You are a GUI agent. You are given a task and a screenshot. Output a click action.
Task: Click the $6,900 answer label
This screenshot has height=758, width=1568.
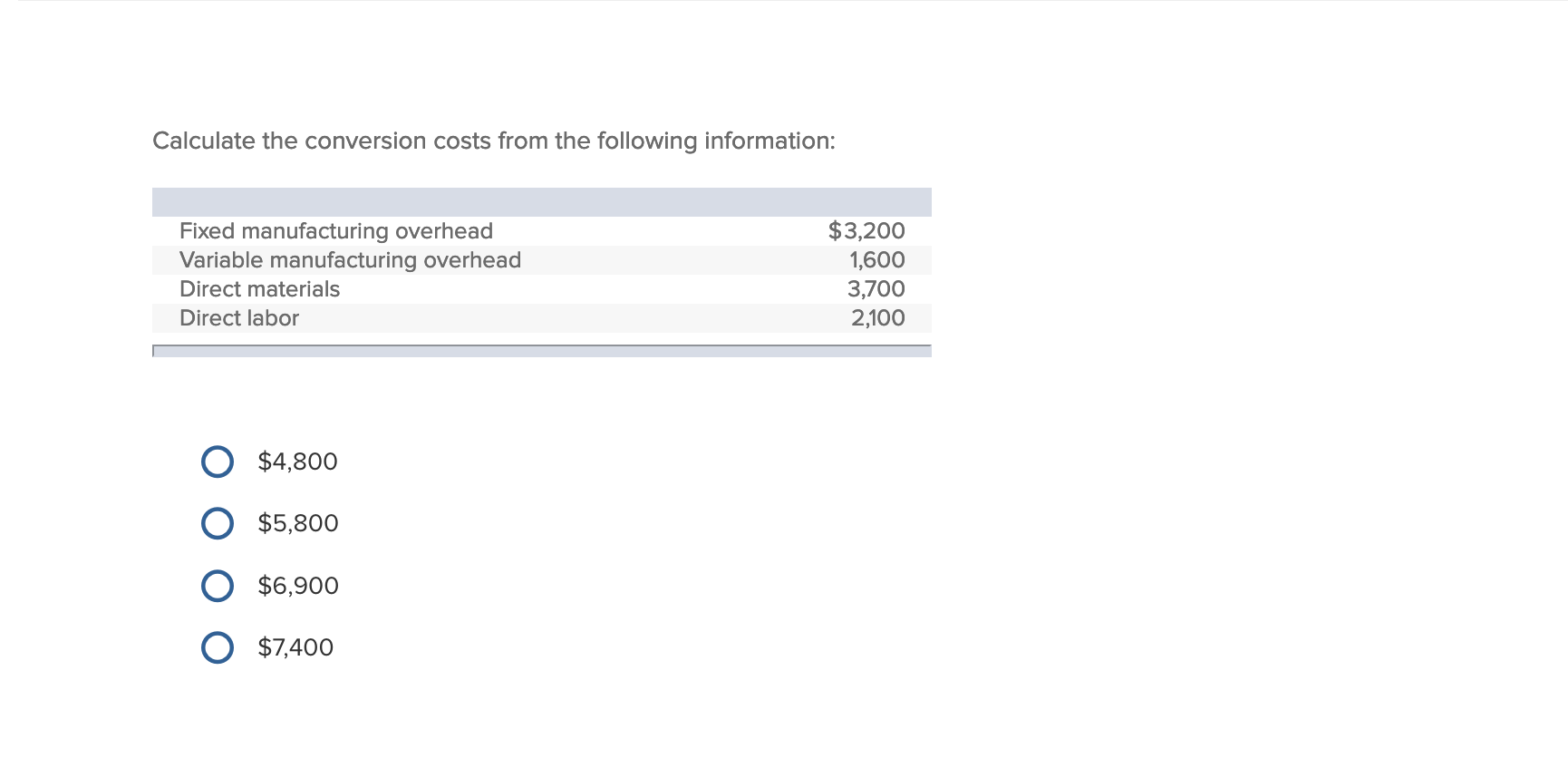point(297,585)
